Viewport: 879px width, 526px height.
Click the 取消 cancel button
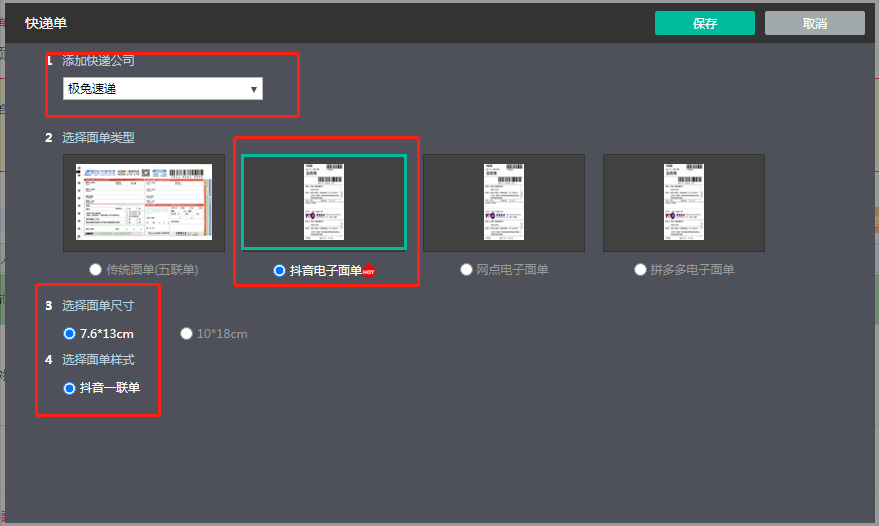coord(815,23)
